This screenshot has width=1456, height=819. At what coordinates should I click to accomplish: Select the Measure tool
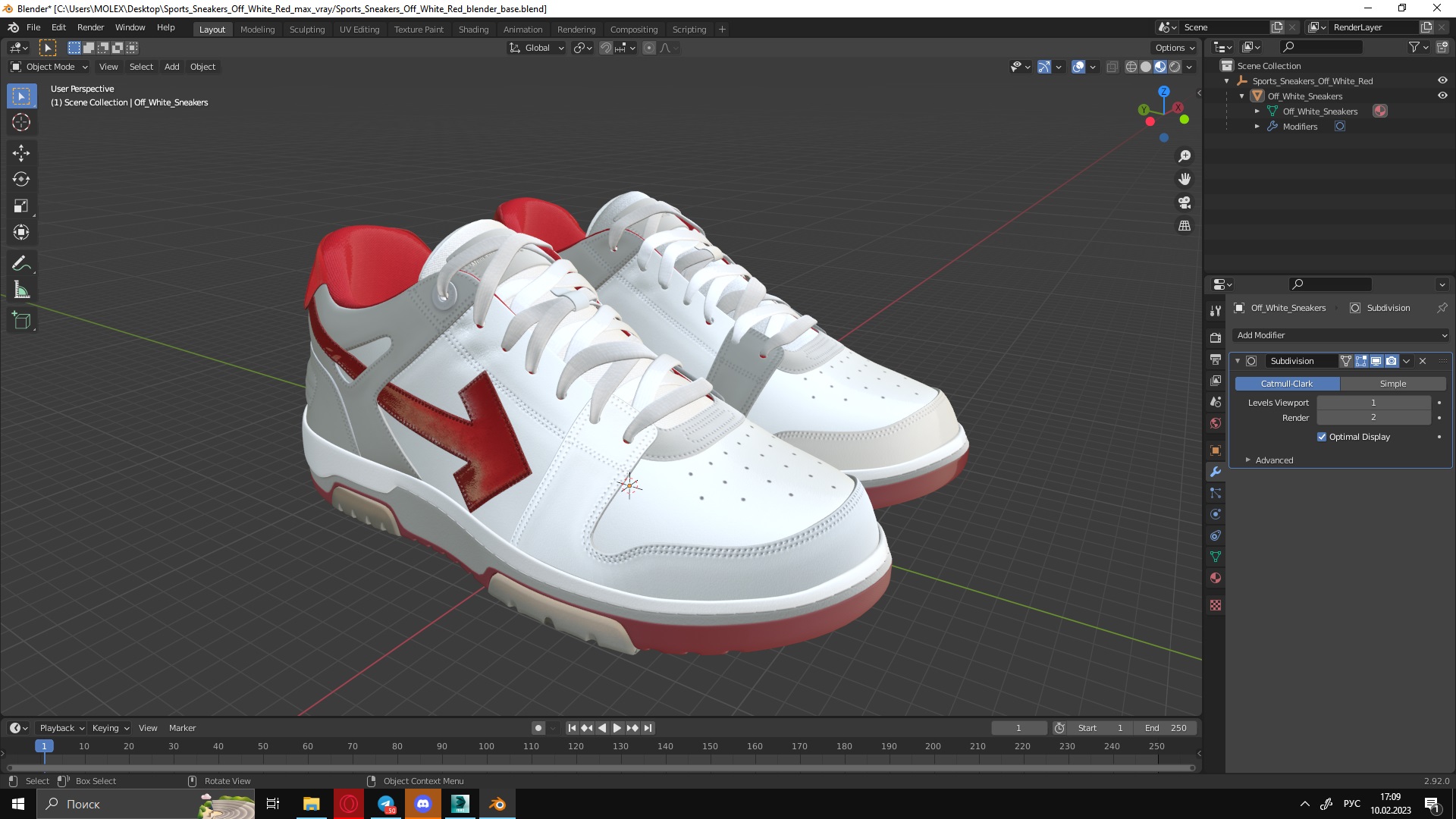coord(21,290)
